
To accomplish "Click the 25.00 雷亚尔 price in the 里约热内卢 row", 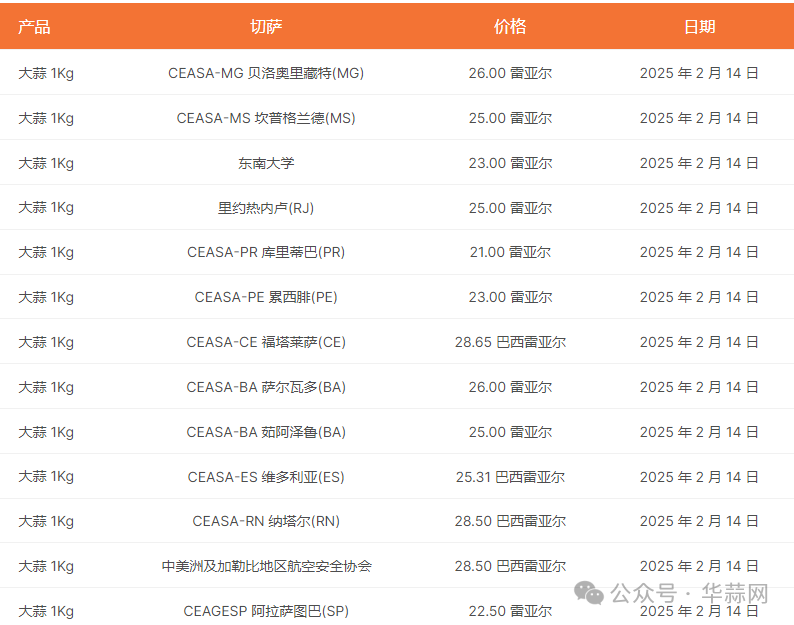I will (510, 208).
